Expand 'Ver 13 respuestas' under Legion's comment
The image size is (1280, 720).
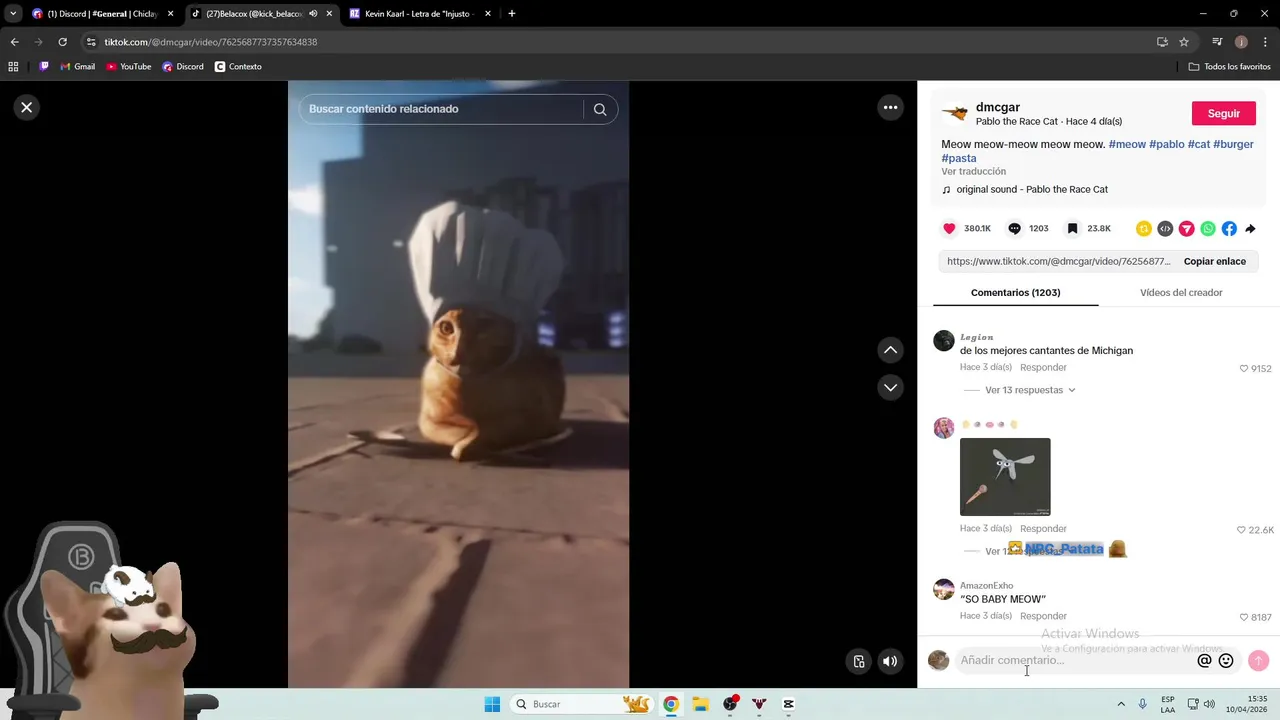(1030, 390)
